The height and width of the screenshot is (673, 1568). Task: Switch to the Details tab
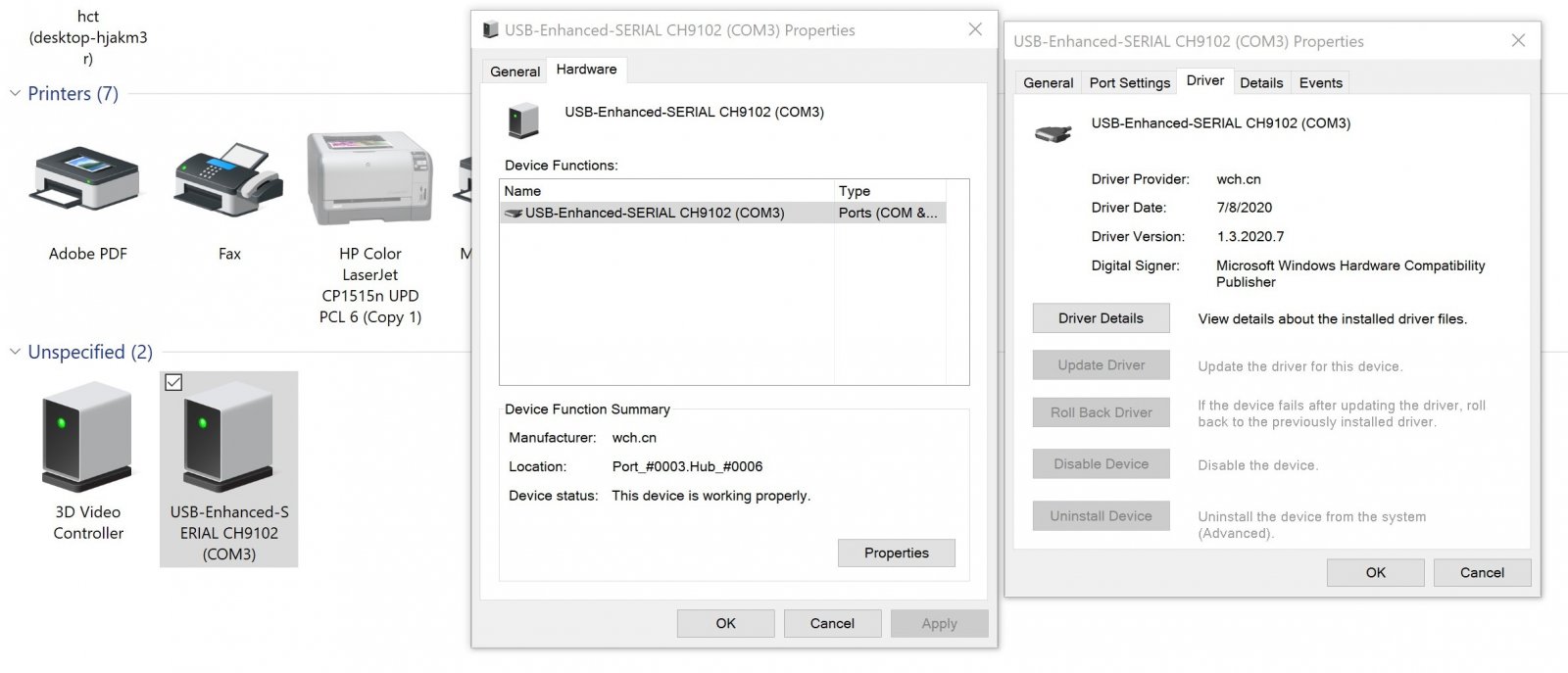(1260, 83)
